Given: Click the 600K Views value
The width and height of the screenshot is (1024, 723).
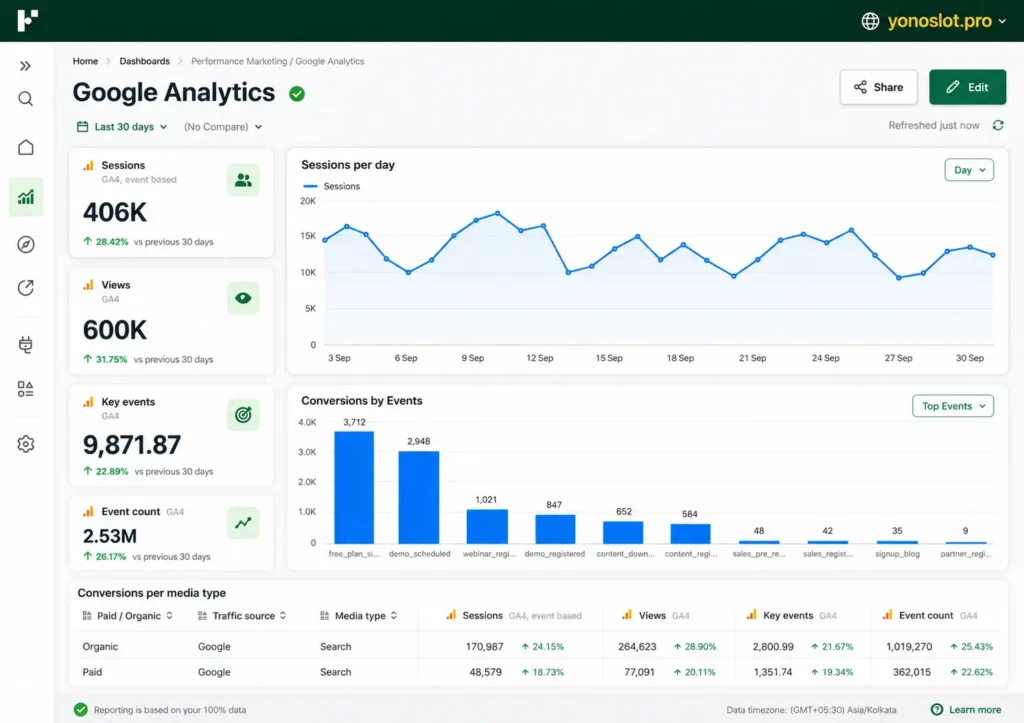Looking at the screenshot, I should (x=115, y=330).
